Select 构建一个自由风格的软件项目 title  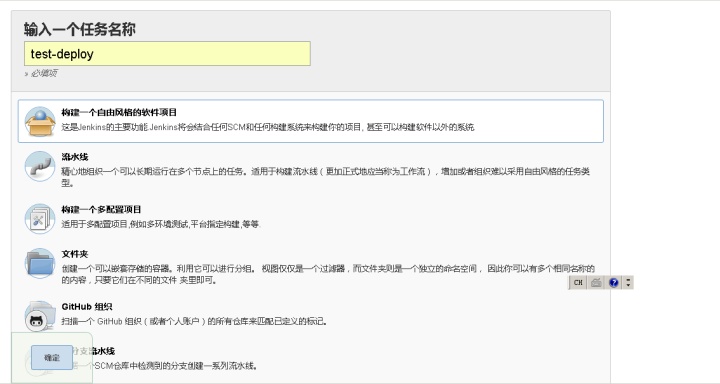(x=119, y=113)
